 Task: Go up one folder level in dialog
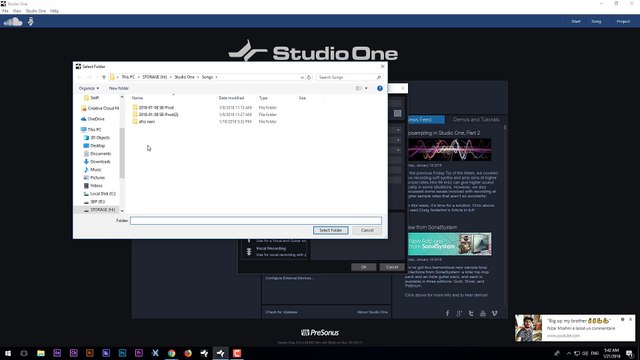(x=104, y=77)
